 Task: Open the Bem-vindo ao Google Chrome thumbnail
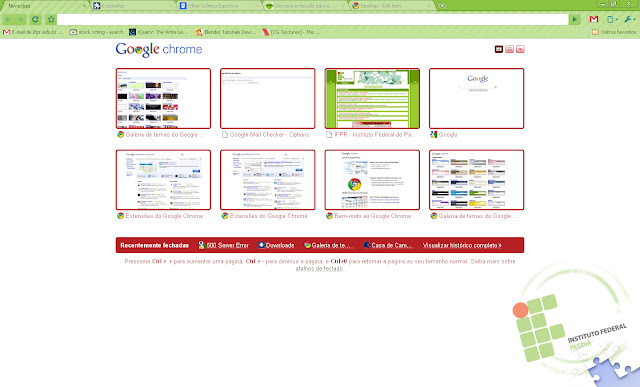click(372, 180)
